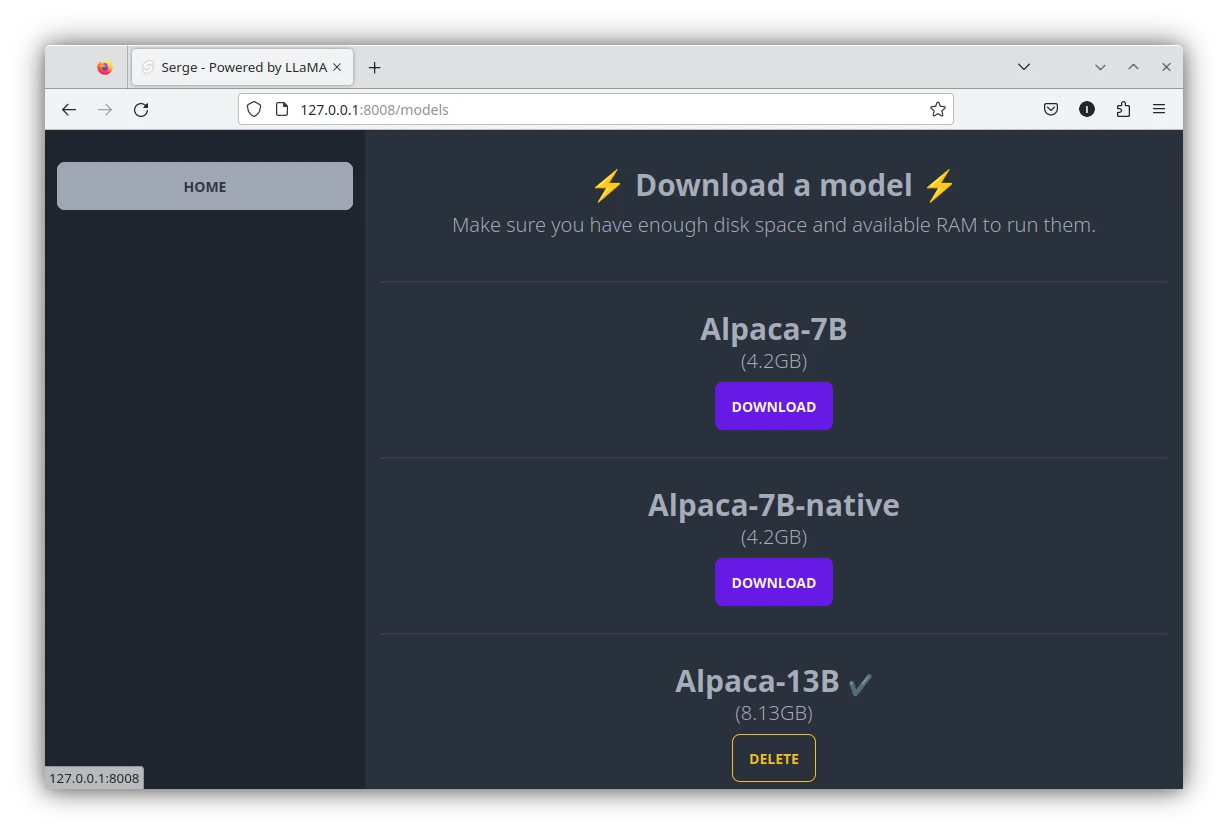Open the shield tracking protection icon
The image size is (1228, 834).
pos(254,110)
